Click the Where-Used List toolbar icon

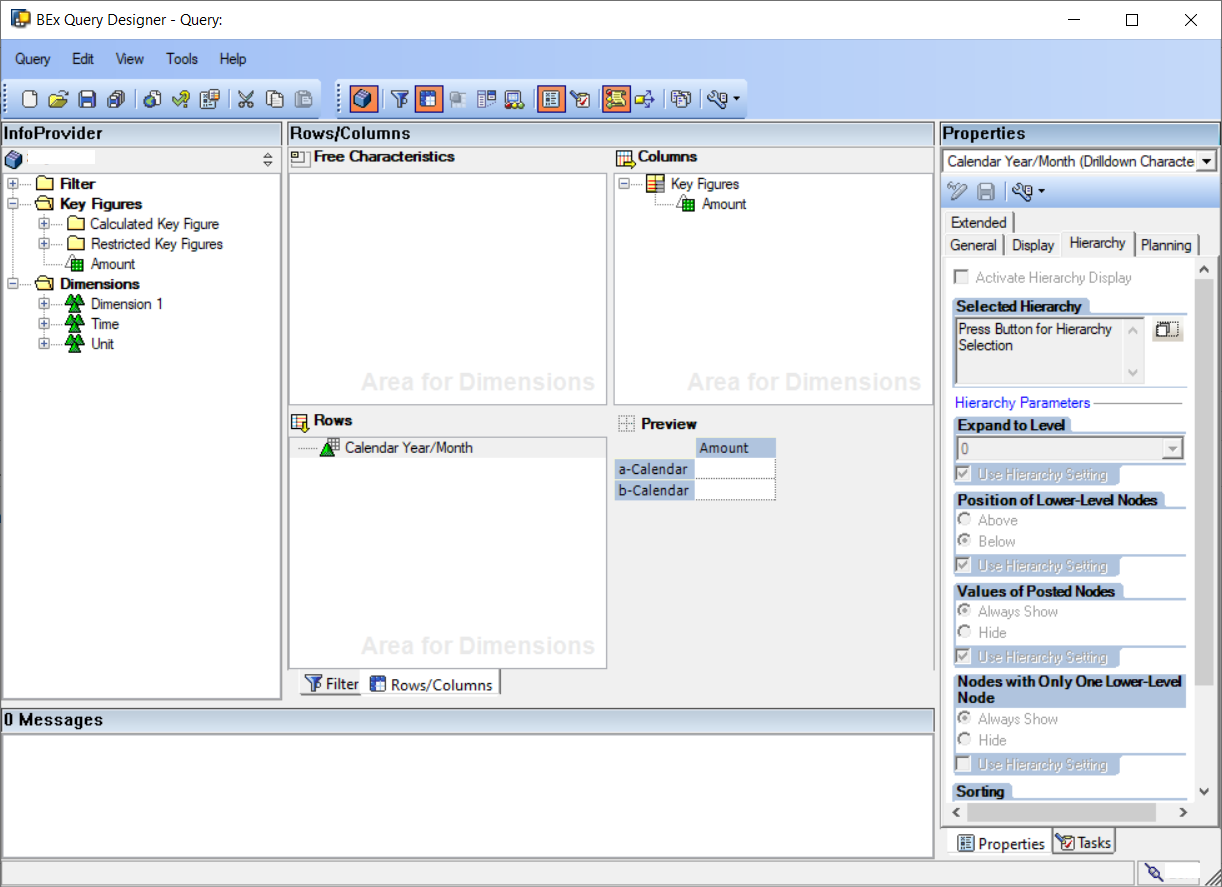644,99
